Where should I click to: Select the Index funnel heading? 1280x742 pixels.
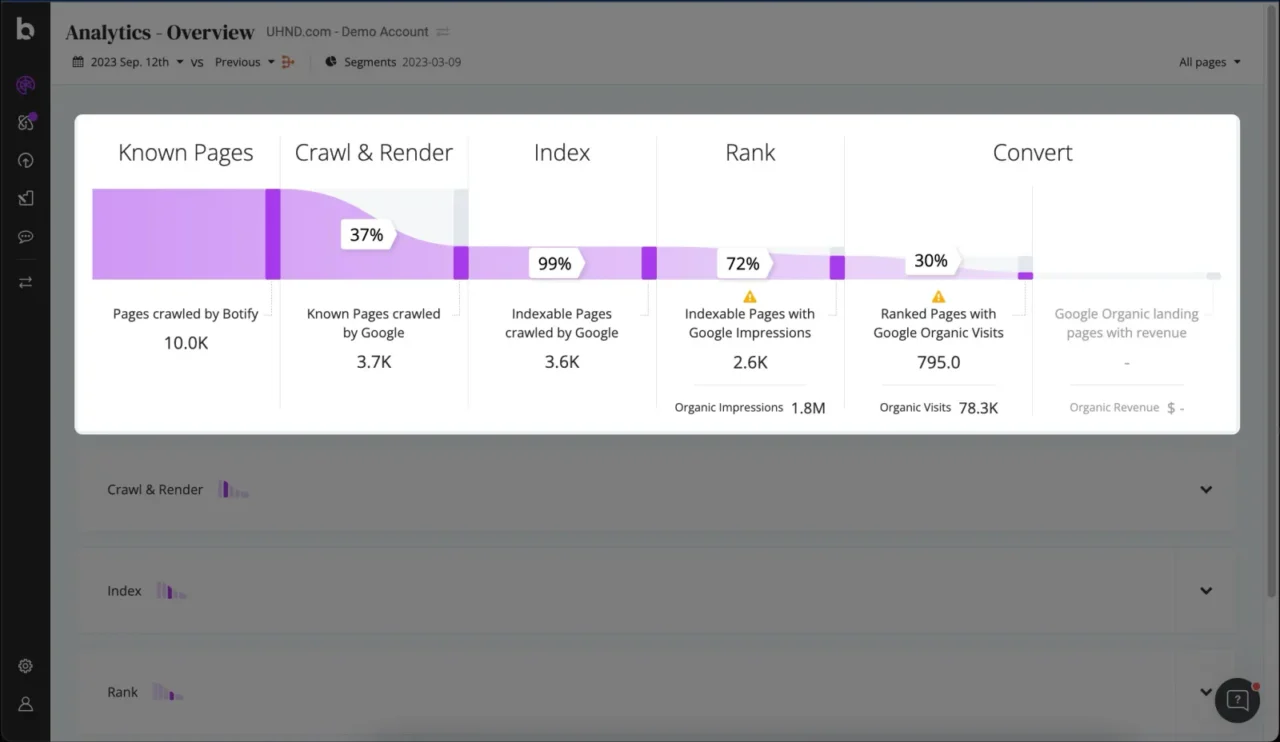pos(562,153)
